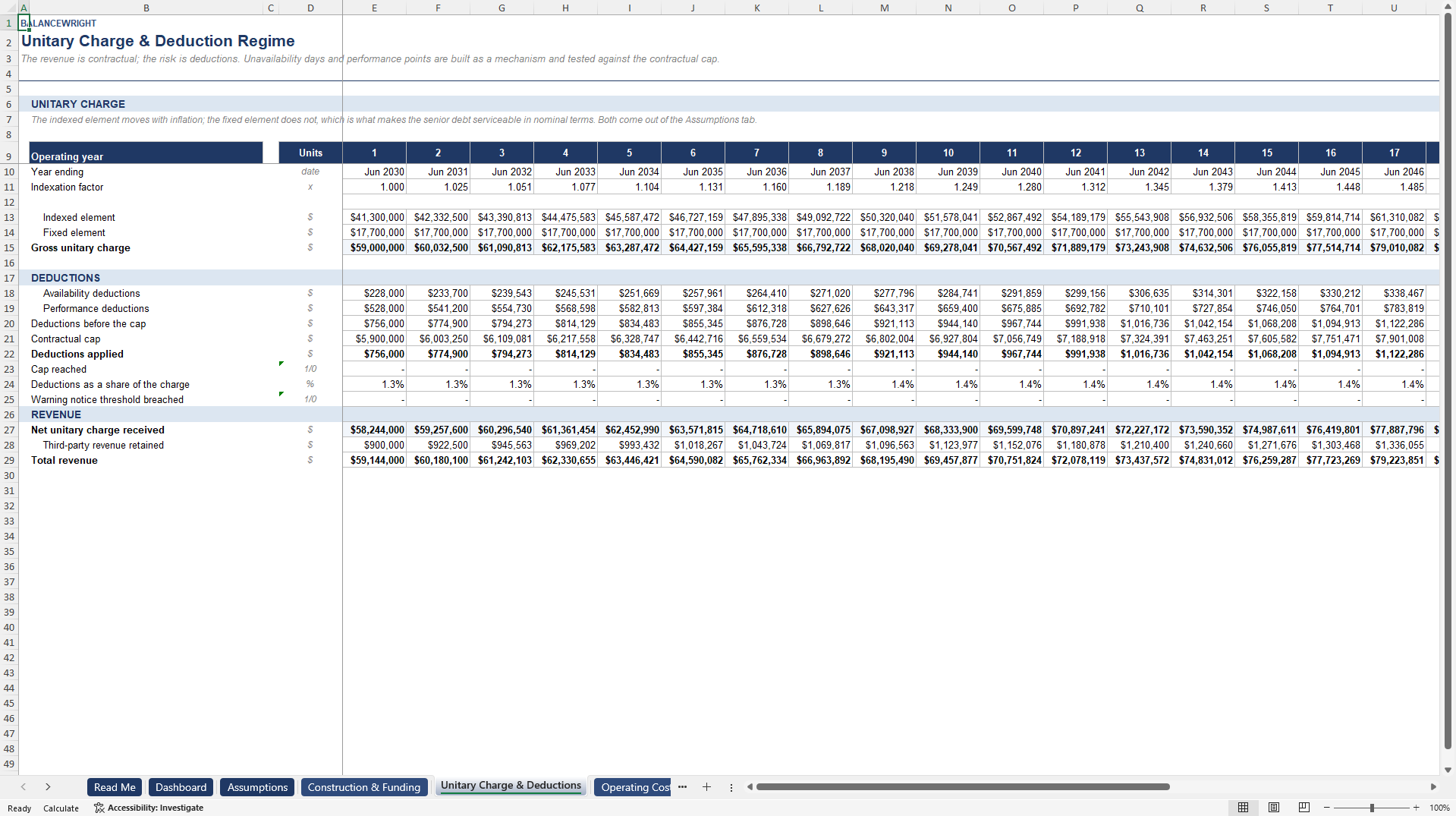
Task: Click the zoom out minus icon
Action: [1327, 808]
